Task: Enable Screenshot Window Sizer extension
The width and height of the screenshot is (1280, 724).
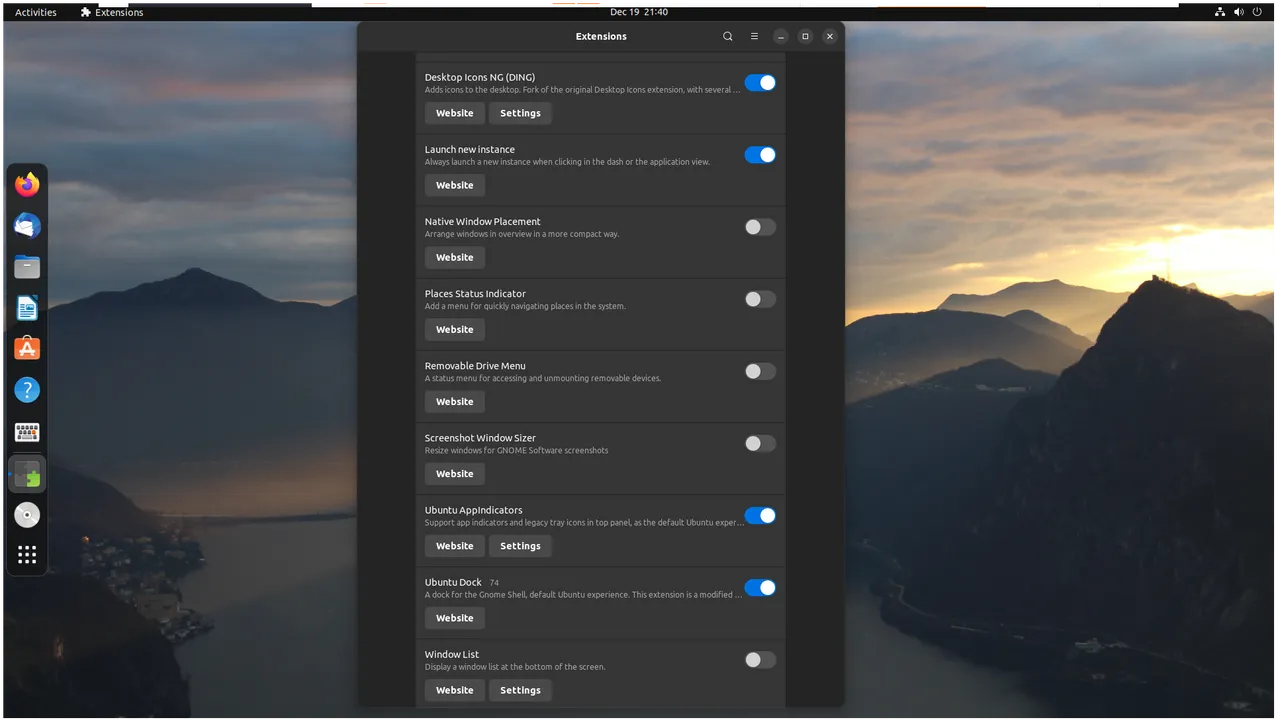Action: pos(760,443)
